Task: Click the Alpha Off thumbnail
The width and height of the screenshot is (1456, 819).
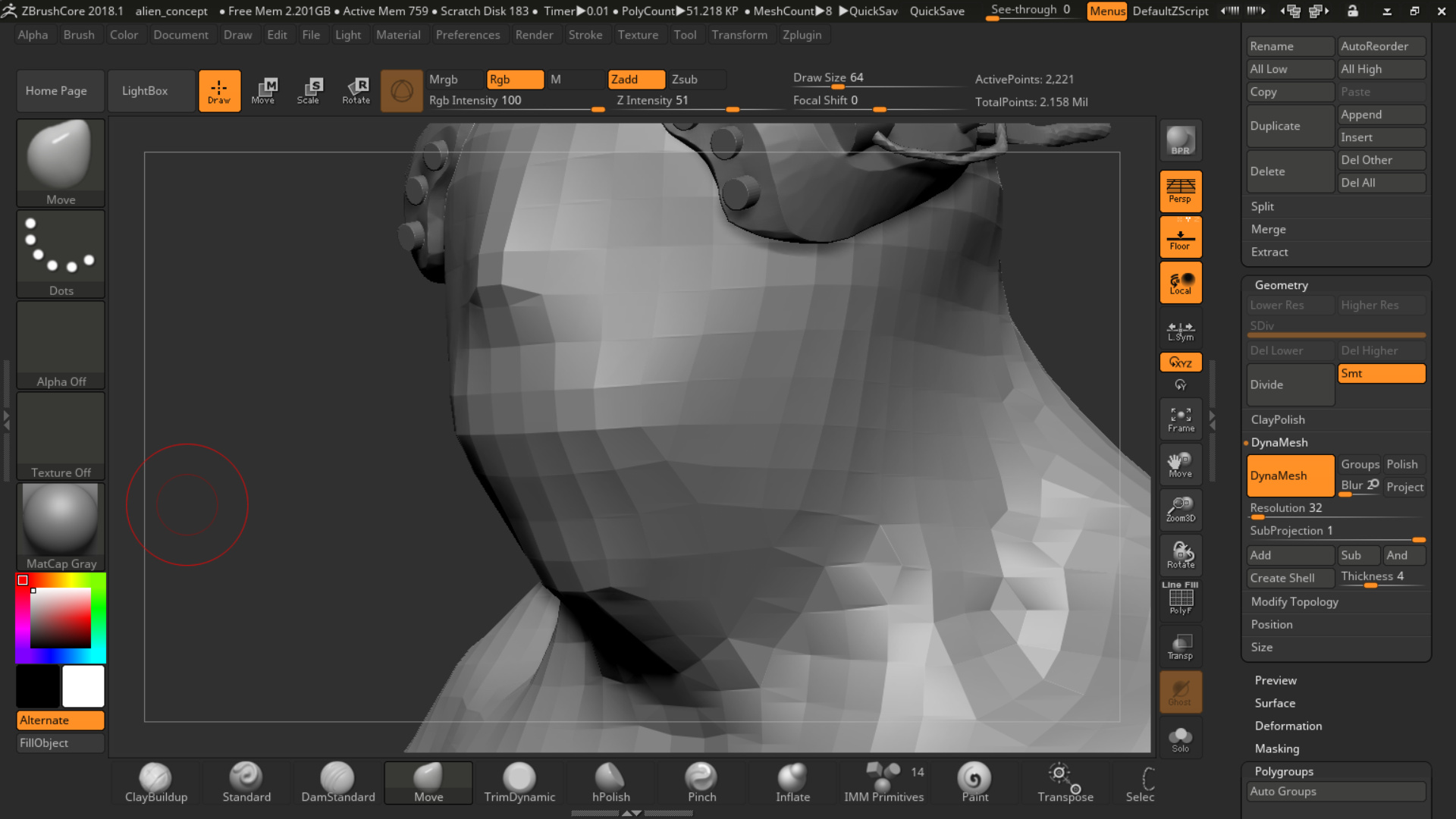Action: pos(61,344)
